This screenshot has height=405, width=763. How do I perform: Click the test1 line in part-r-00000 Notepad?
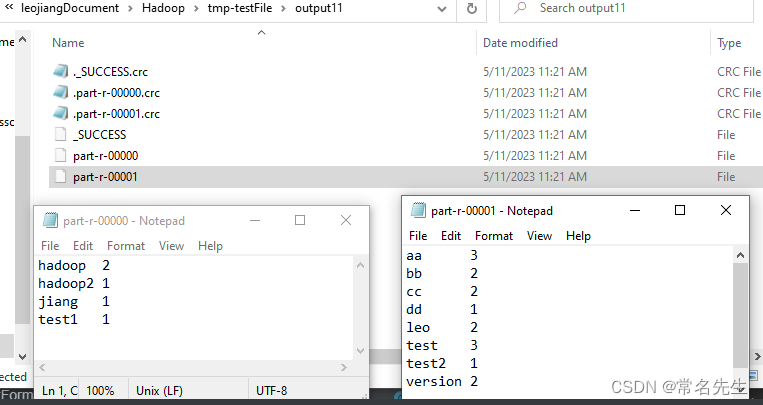(x=74, y=319)
